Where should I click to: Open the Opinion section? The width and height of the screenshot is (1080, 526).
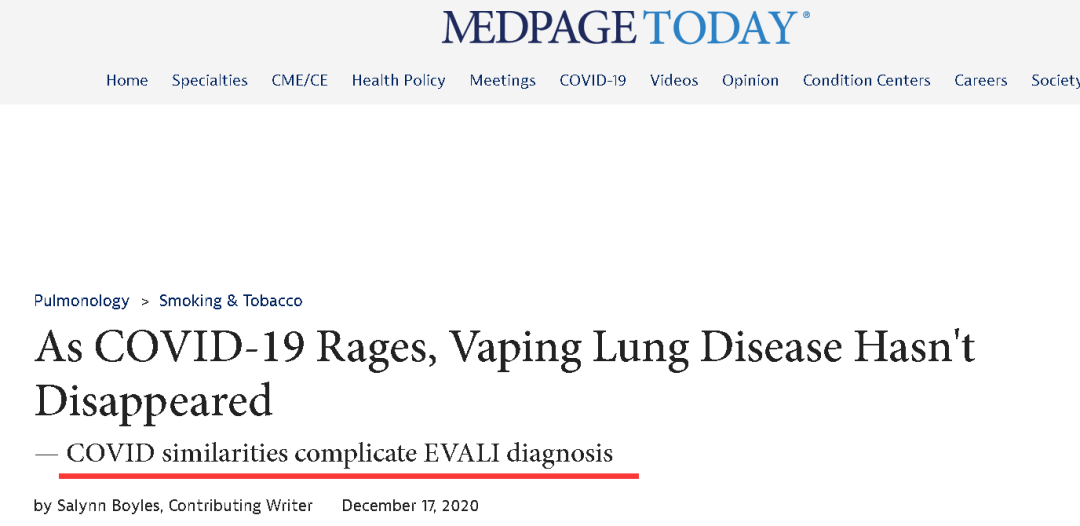pyautogui.click(x=750, y=81)
